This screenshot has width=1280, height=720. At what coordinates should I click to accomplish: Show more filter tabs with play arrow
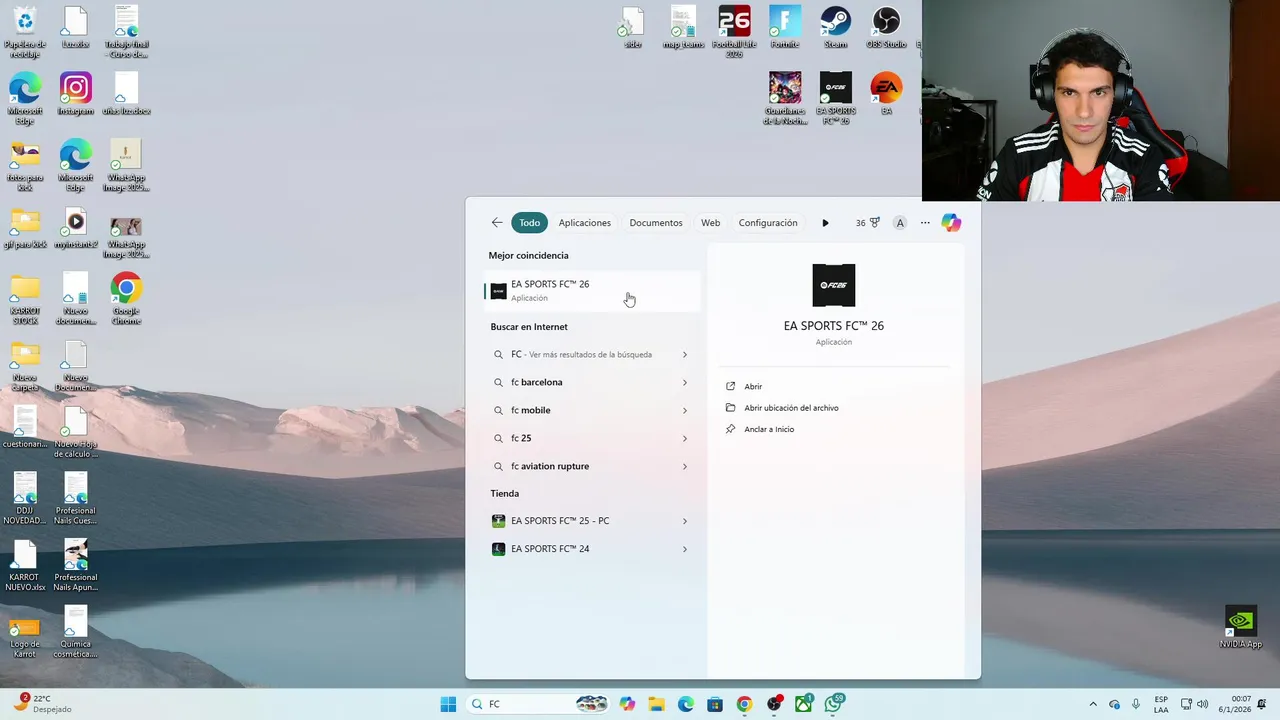tap(825, 223)
